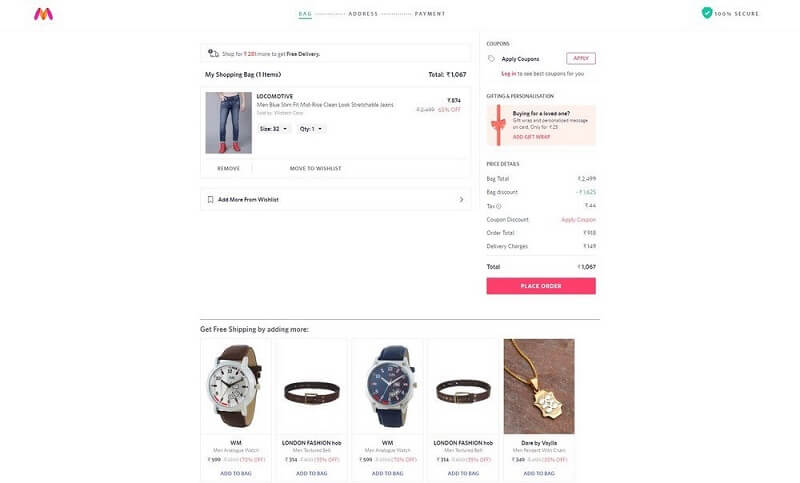Image resolution: width=800 pixels, height=483 pixels.
Task: Add the Dare by Voylla pendant to bag
Action: [539, 473]
